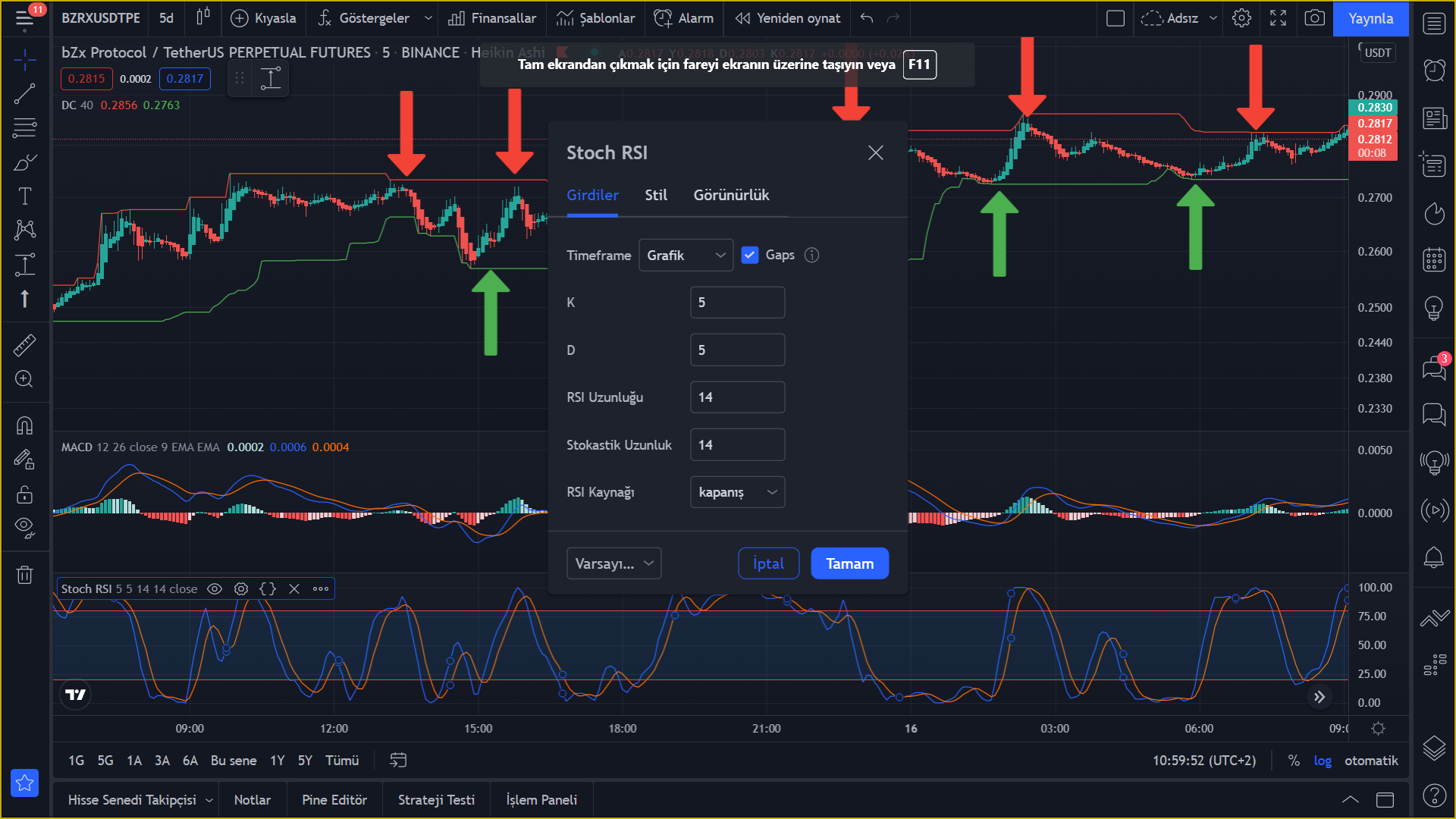Open chat messages with notification badge
This screenshot has height=819, width=1456.
click(1434, 367)
